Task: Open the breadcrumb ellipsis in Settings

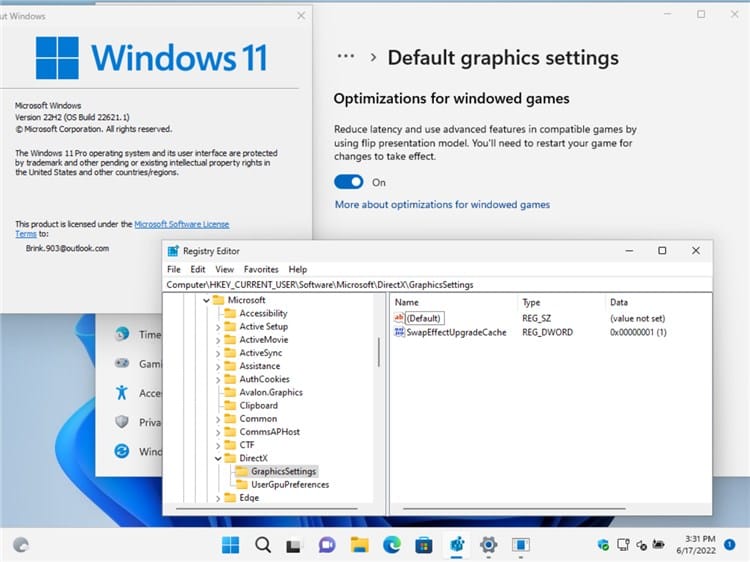Action: click(346, 57)
